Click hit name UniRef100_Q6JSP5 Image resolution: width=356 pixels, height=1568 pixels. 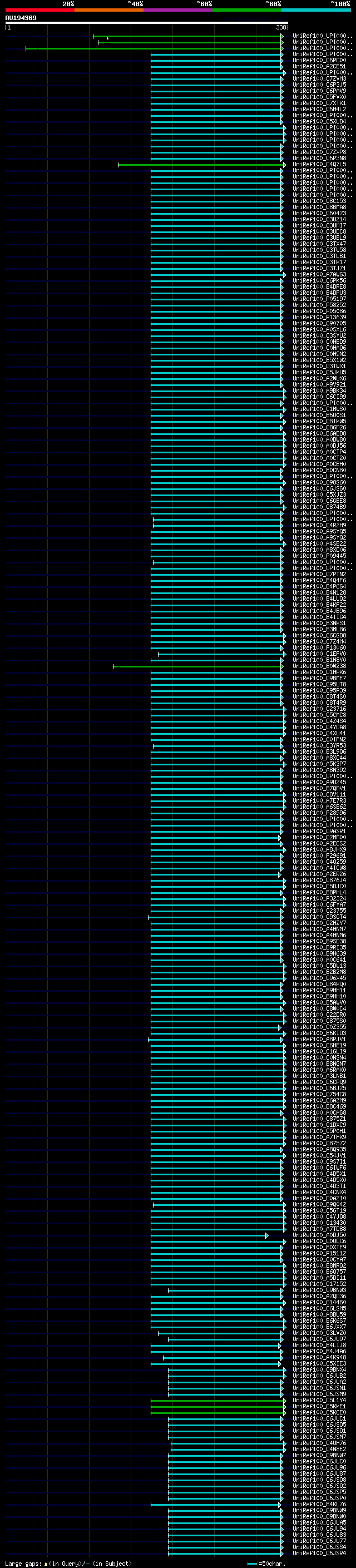(x=319, y=1492)
